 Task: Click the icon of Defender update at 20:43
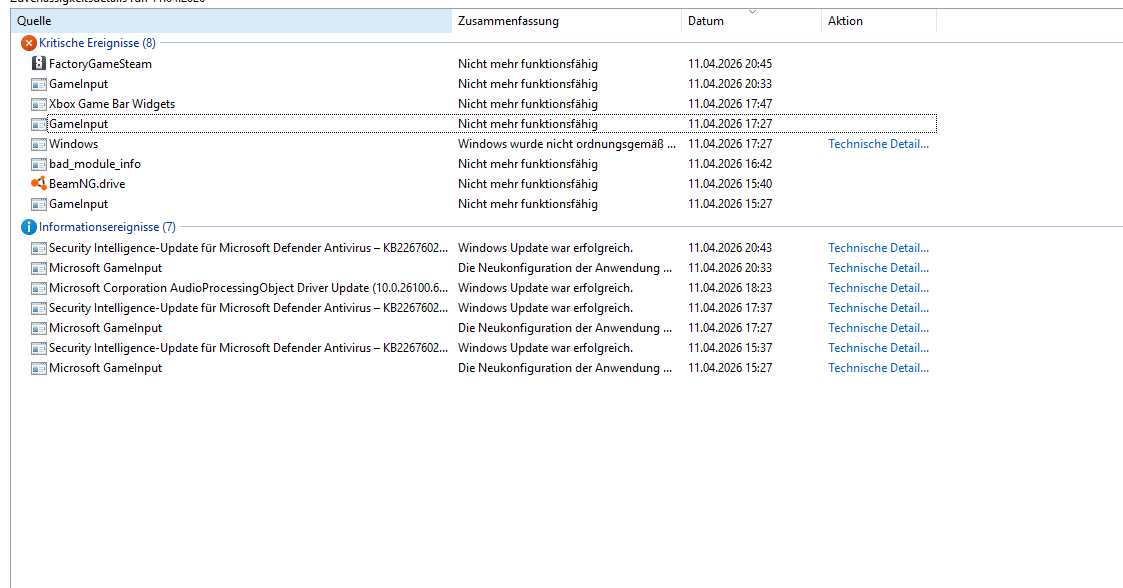click(39, 248)
